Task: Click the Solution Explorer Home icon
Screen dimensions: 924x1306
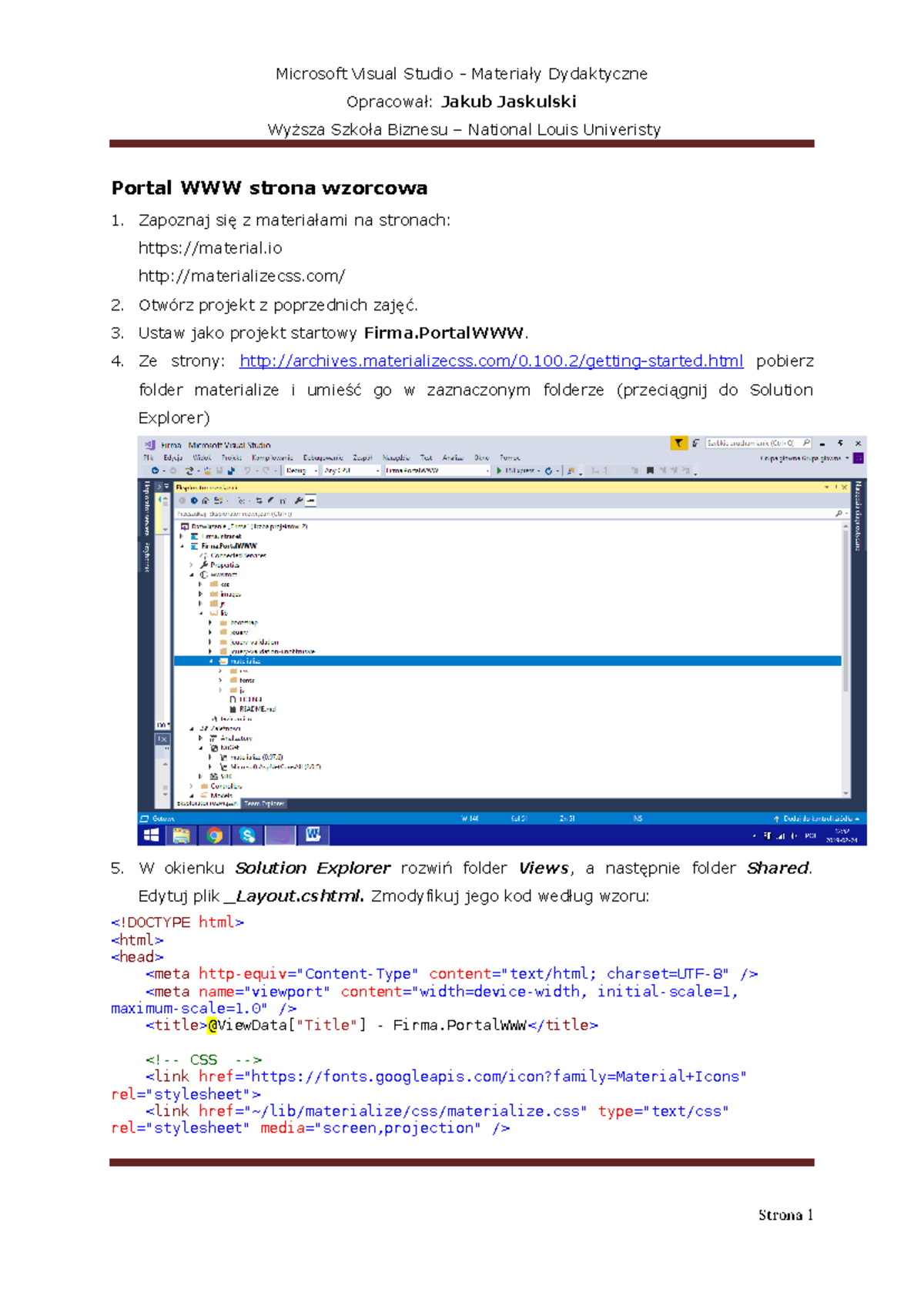Action: pos(205,501)
